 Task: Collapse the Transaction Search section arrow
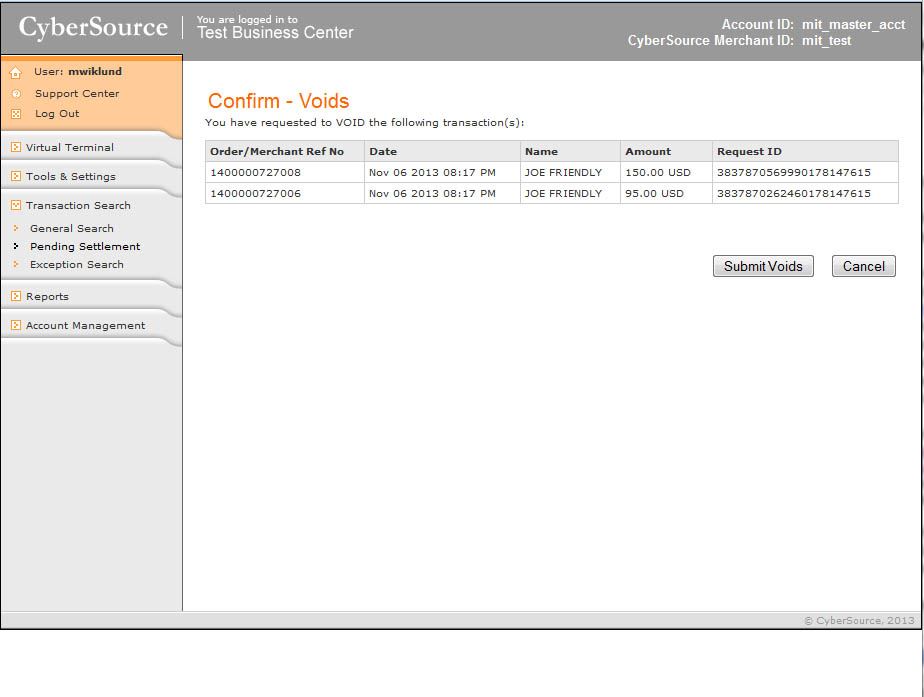coord(16,206)
